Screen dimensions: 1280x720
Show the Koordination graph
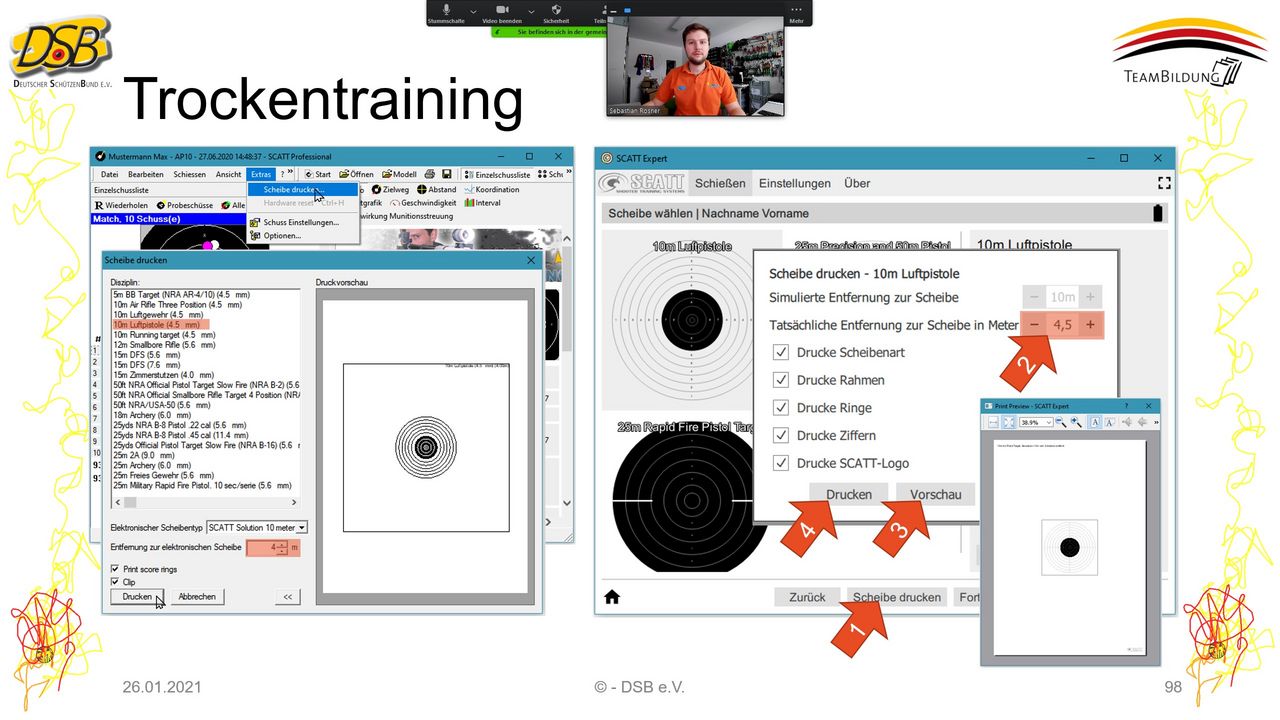tap(491, 189)
